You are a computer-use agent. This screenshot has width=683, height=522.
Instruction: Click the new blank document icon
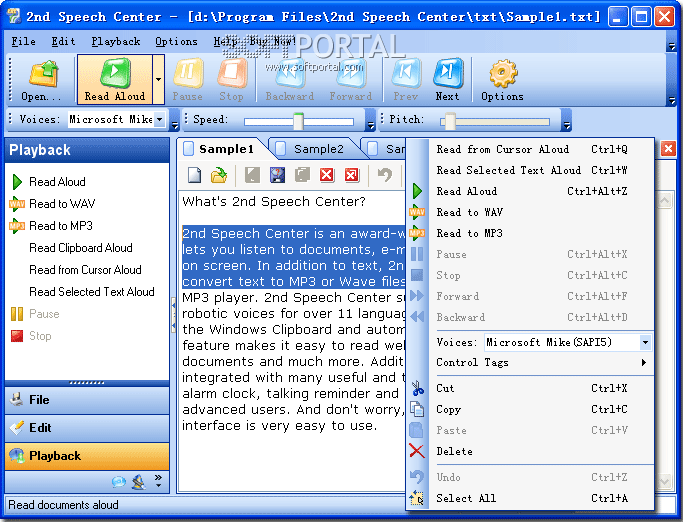[x=194, y=175]
